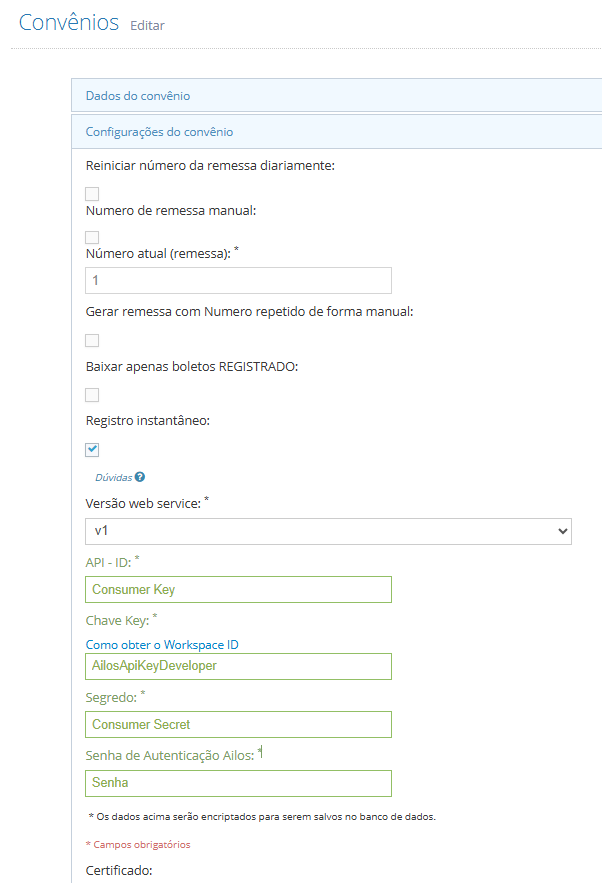Select the Chave Key AilosApiKeyDeveloper field
Viewport: 602px width, 883px height.
point(238,666)
